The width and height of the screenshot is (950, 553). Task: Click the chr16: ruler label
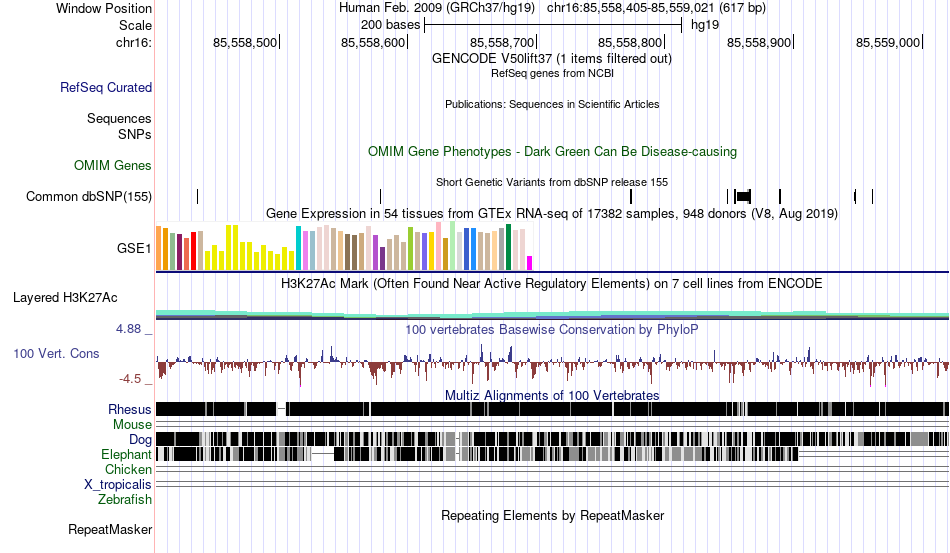pyautogui.click(x=133, y=42)
